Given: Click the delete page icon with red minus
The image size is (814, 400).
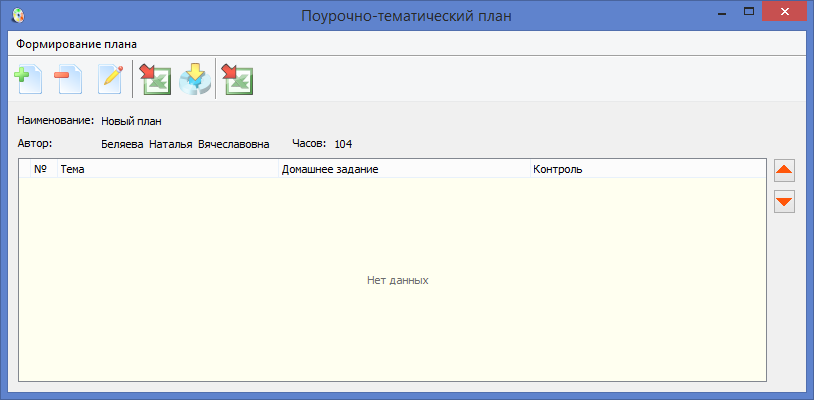Looking at the screenshot, I should click(69, 79).
